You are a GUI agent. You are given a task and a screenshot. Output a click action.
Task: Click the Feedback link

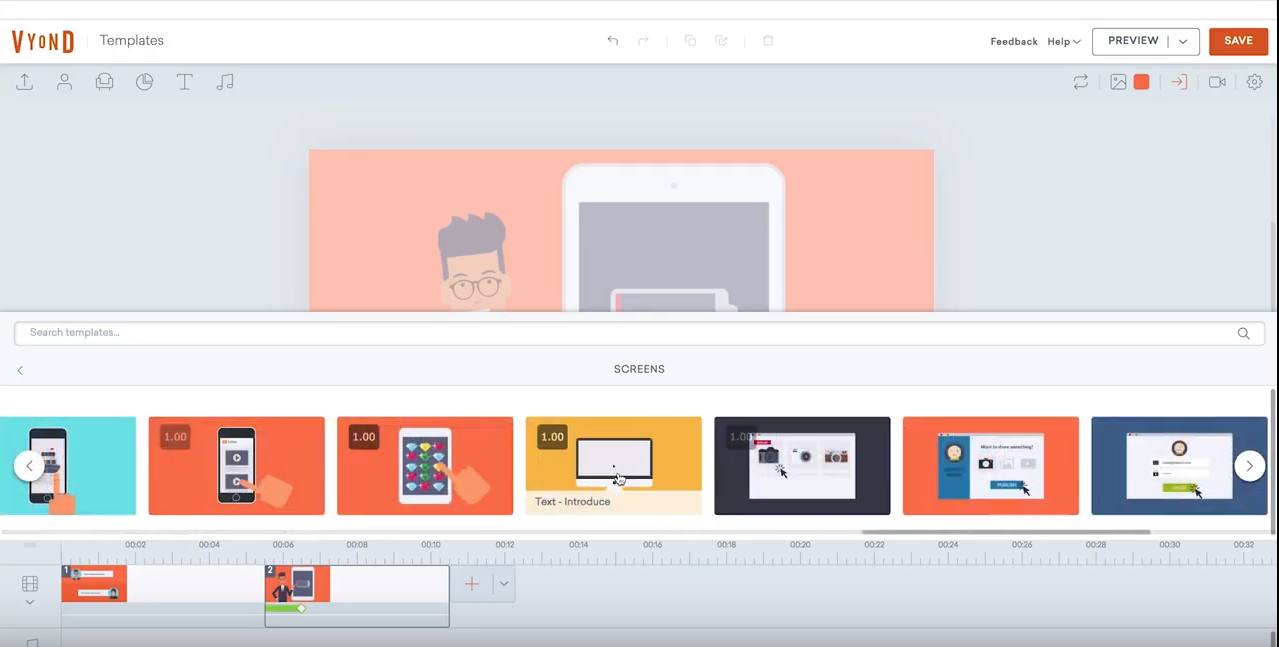click(1013, 42)
